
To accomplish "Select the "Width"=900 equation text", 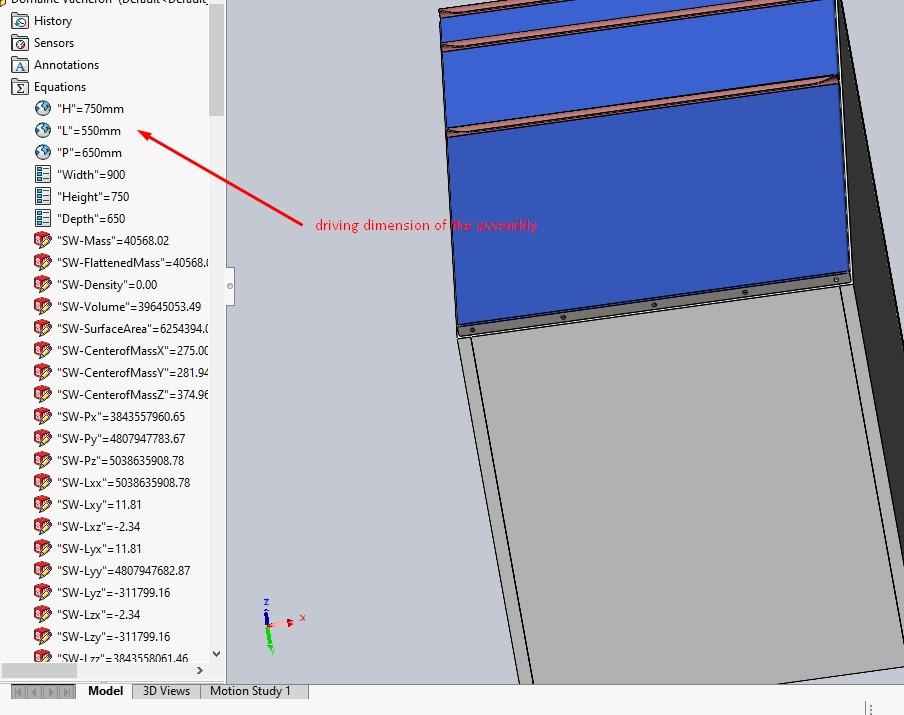I will (x=91, y=175).
